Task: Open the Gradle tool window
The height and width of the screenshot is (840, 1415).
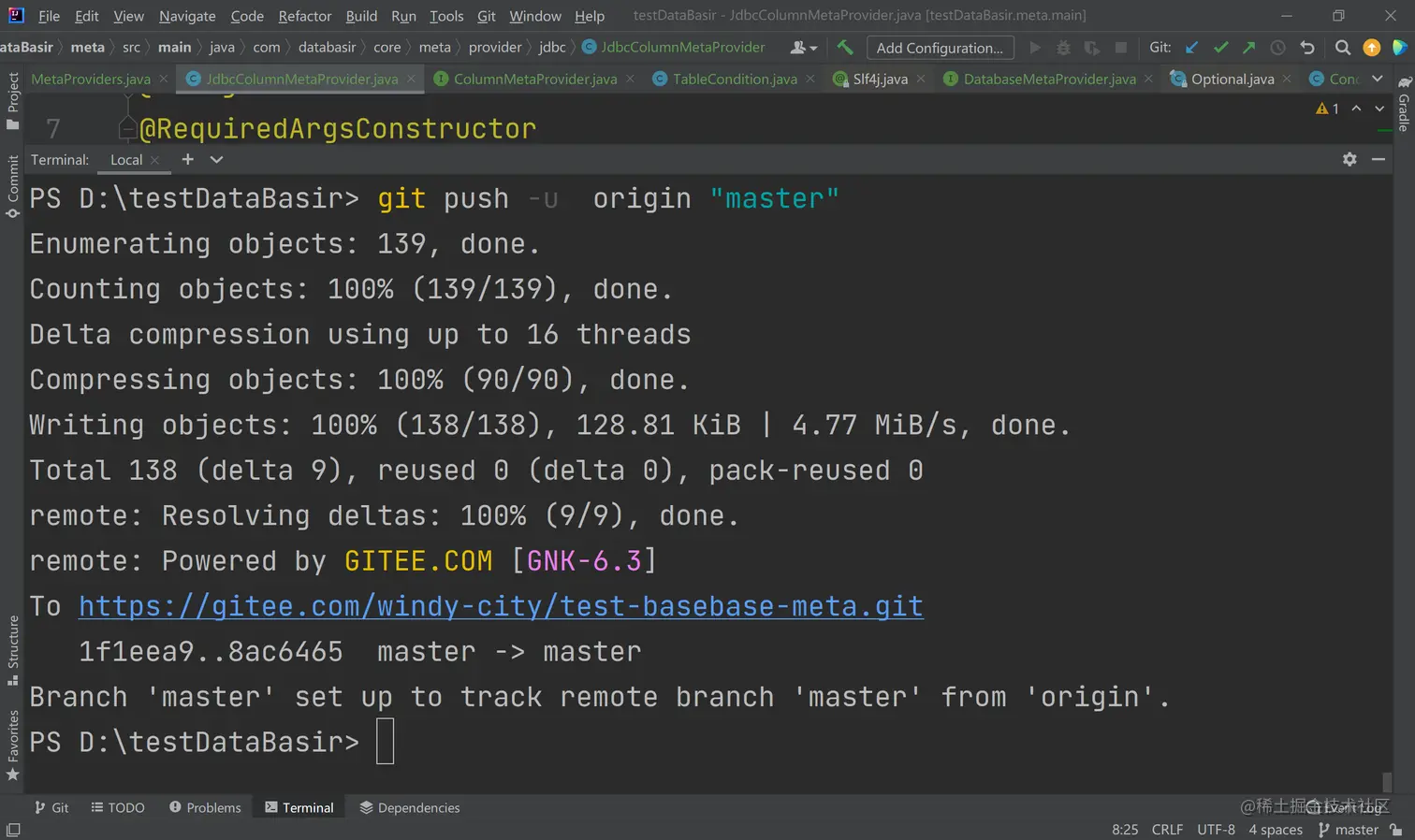Action: click(x=1404, y=103)
